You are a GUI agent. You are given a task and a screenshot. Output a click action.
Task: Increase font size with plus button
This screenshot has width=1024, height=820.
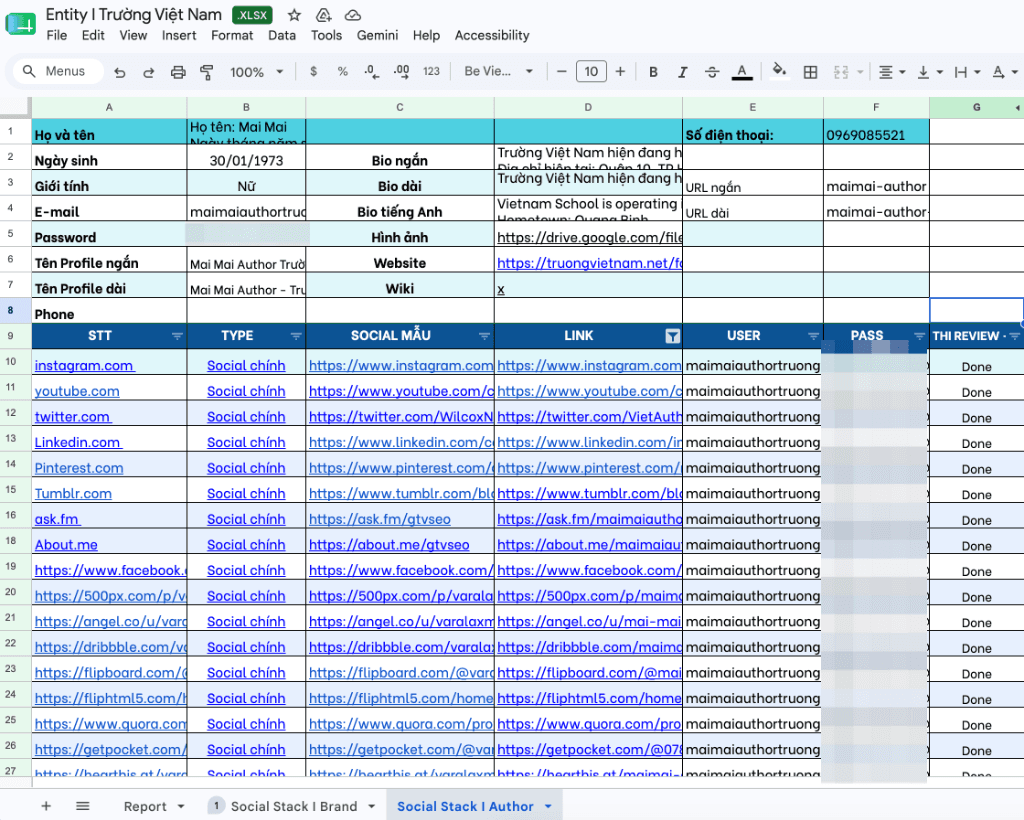[620, 71]
